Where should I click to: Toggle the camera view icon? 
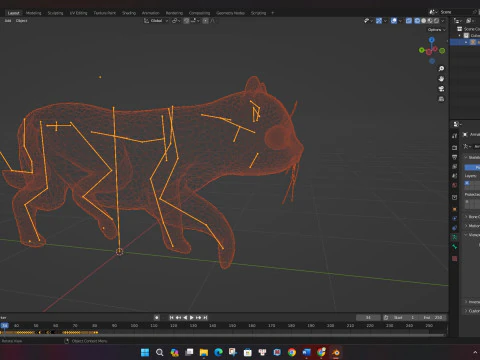441,89
